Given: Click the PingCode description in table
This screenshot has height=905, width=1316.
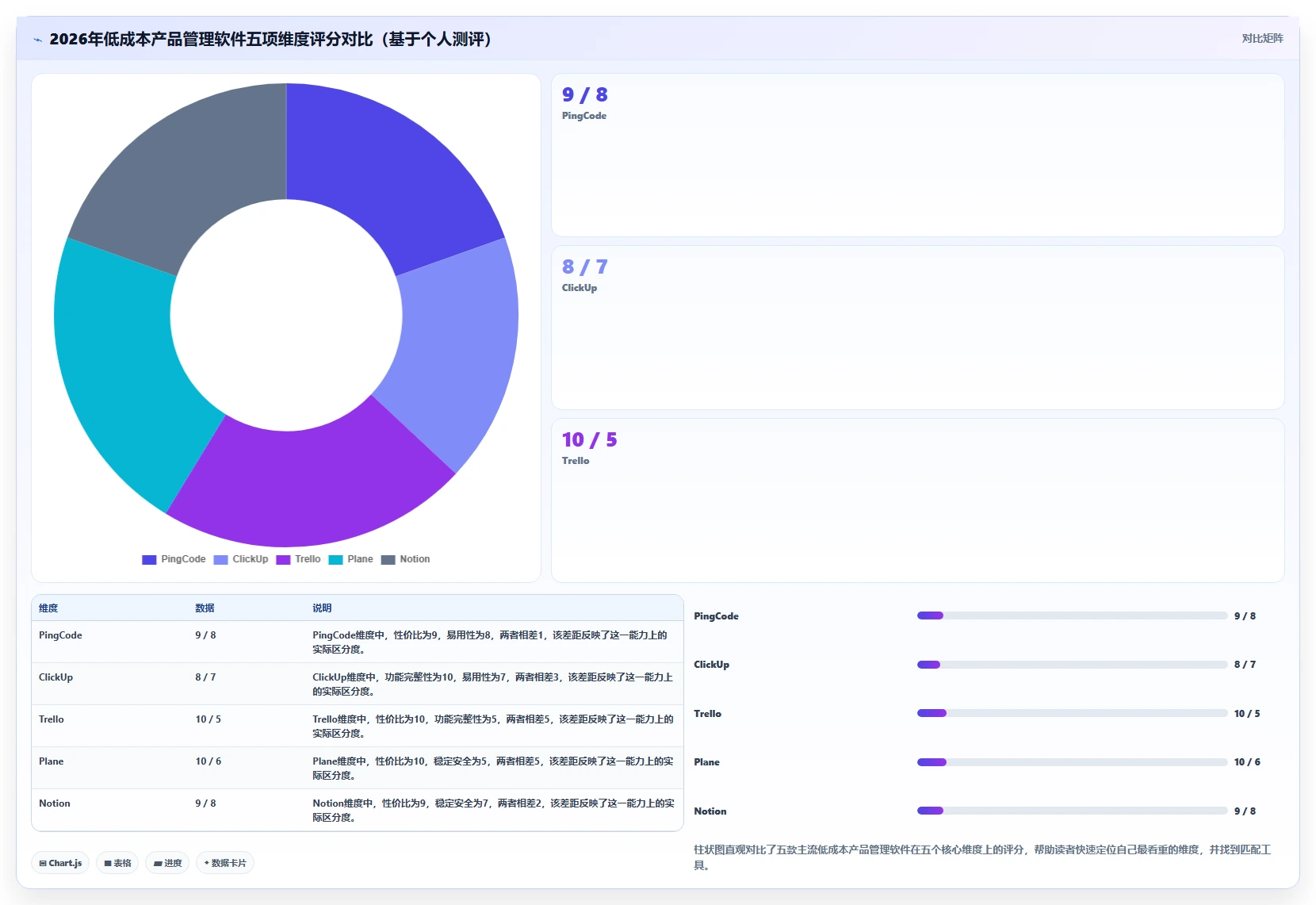Looking at the screenshot, I should coord(490,642).
